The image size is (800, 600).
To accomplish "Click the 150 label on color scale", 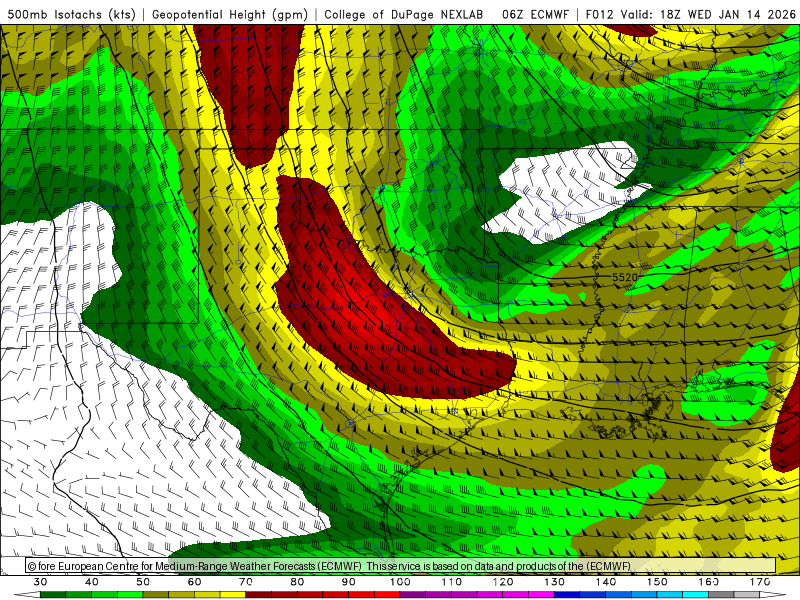I will 657,582.
